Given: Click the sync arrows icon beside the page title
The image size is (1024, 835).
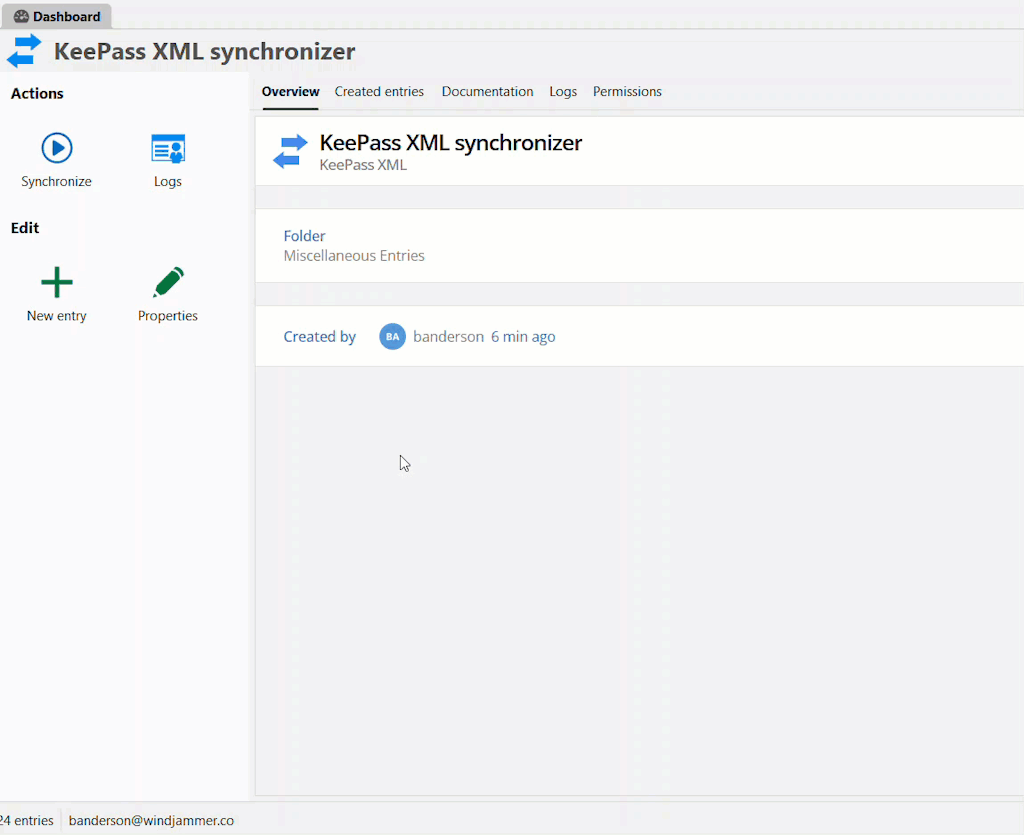Looking at the screenshot, I should 24,51.
